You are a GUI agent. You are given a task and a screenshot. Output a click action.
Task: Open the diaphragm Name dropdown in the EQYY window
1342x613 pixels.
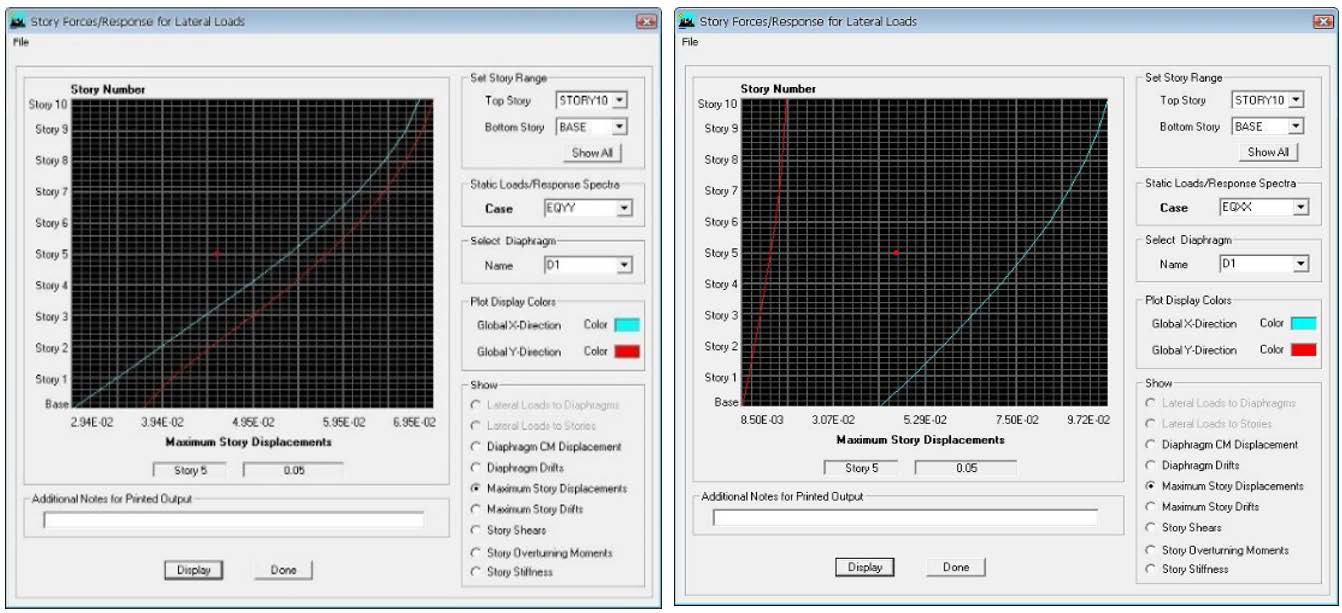point(625,265)
